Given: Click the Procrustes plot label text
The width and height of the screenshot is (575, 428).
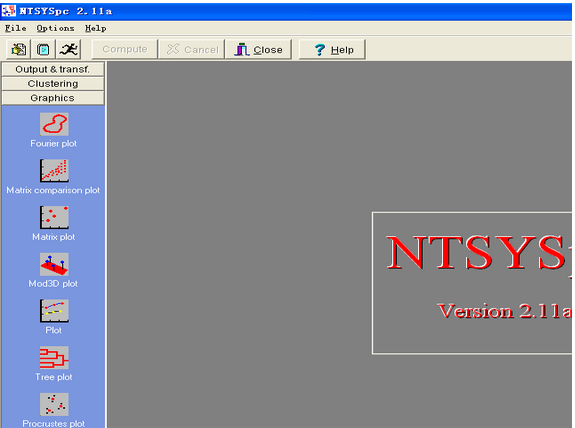Looking at the screenshot, I should pos(54,424).
